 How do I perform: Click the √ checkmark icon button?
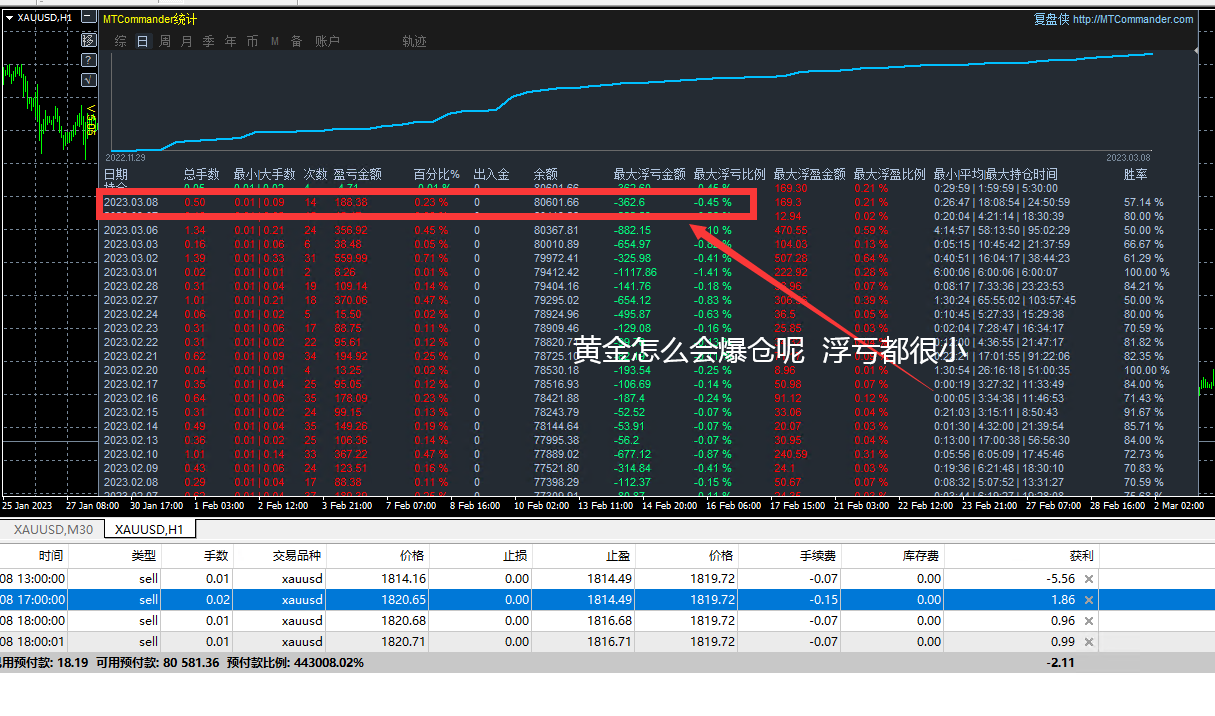(x=88, y=79)
